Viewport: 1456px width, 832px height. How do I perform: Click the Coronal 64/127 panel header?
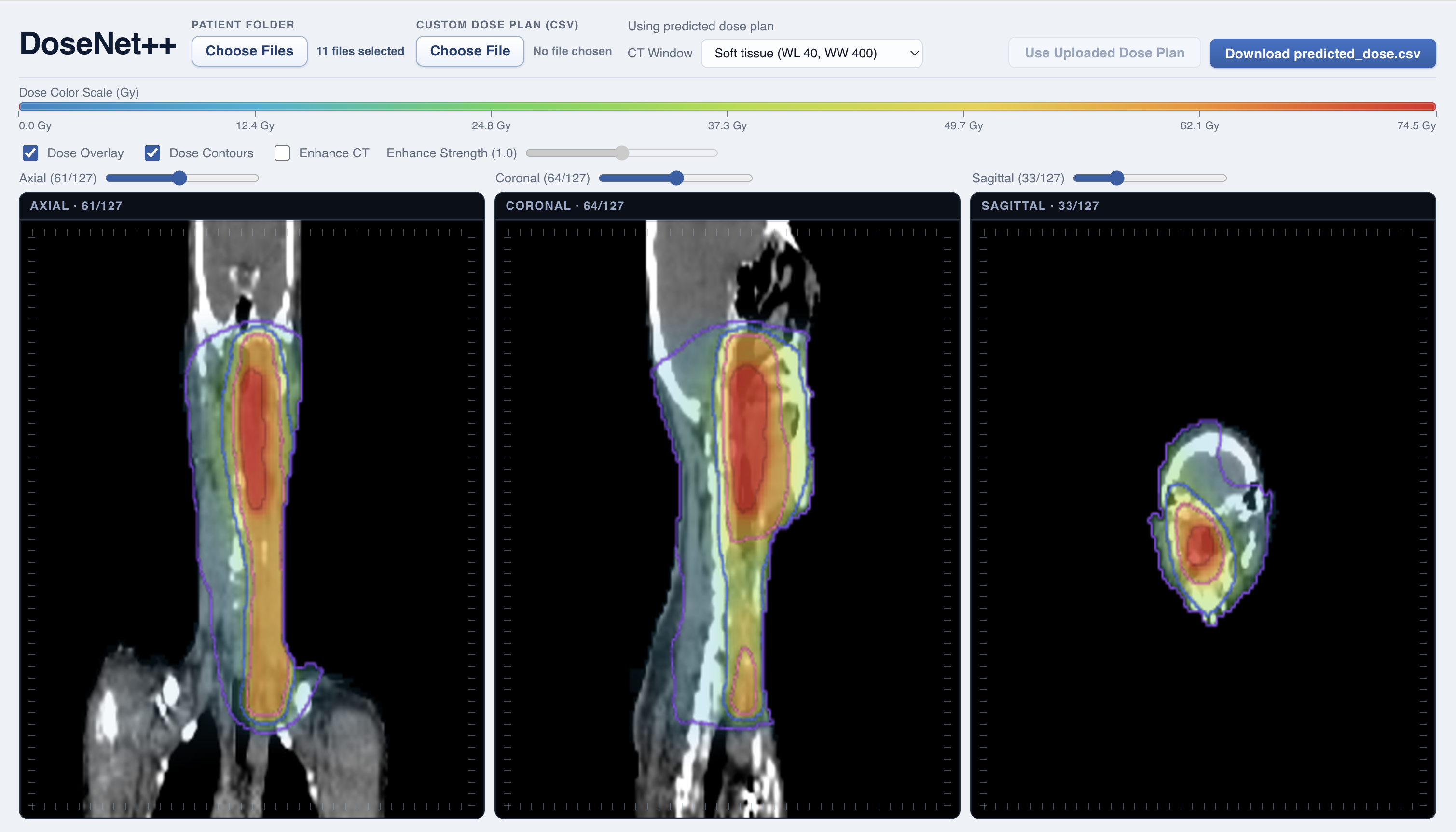564,206
